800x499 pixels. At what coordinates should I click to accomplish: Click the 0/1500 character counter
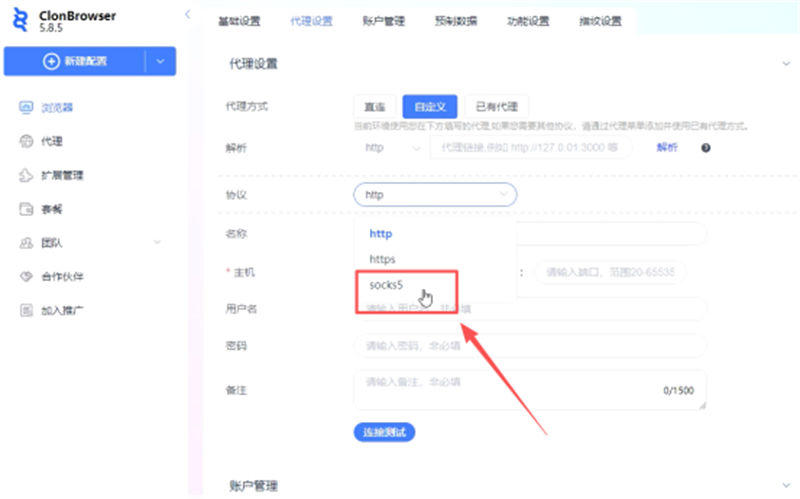point(679,391)
